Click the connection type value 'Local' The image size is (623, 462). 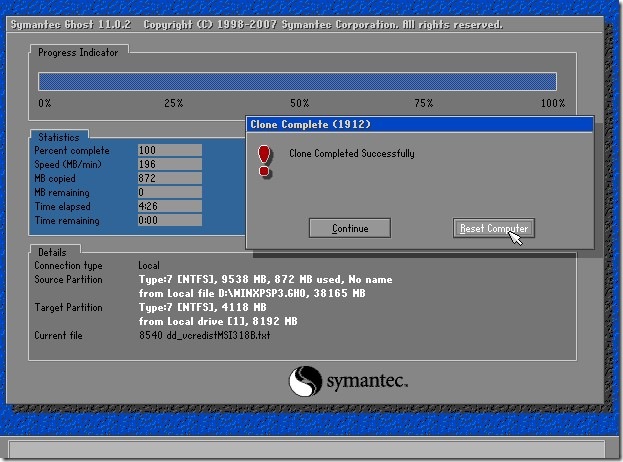[x=149, y=265]
